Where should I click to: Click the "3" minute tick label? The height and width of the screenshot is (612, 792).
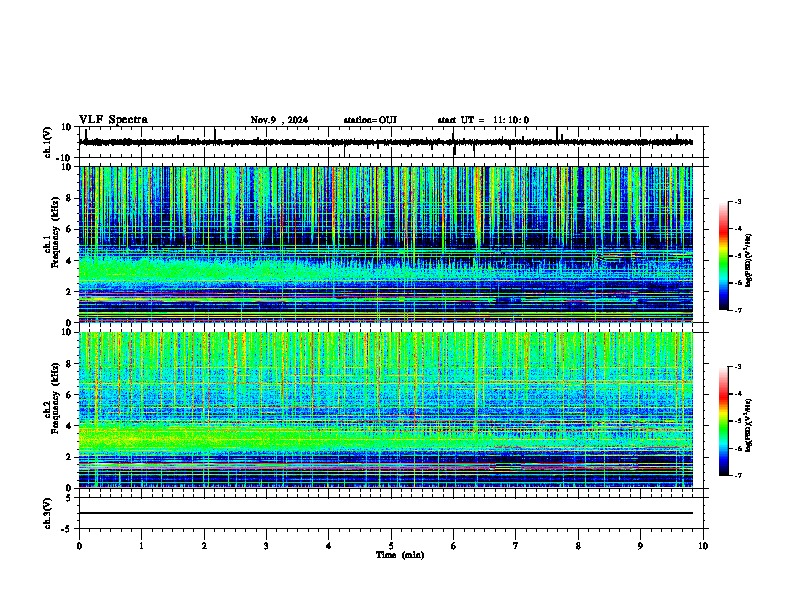(266, 546)
